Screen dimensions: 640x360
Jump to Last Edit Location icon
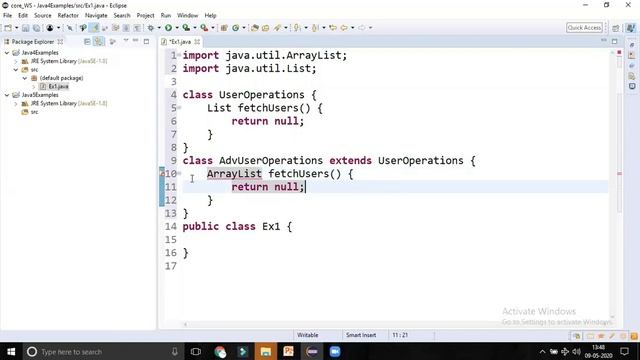pyautogui.click(x=333, y=28)
